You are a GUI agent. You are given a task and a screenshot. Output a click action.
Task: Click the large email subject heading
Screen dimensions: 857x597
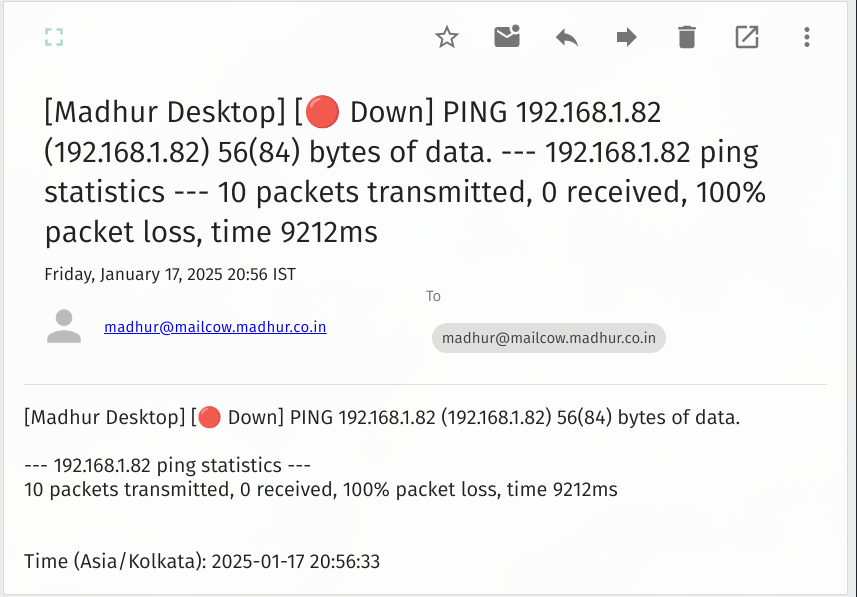point(404,172)
